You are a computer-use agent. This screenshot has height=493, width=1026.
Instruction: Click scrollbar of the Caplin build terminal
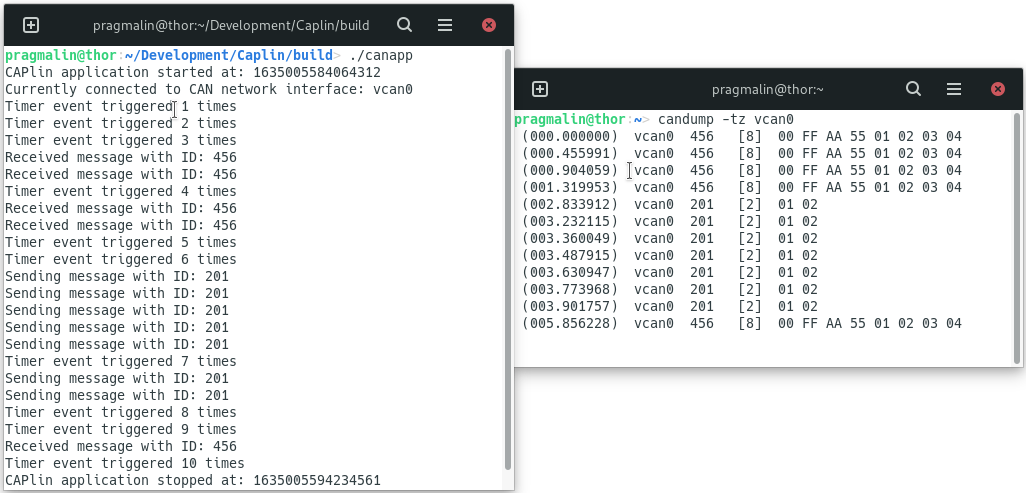pyautogui.click(x=508, y=259)
